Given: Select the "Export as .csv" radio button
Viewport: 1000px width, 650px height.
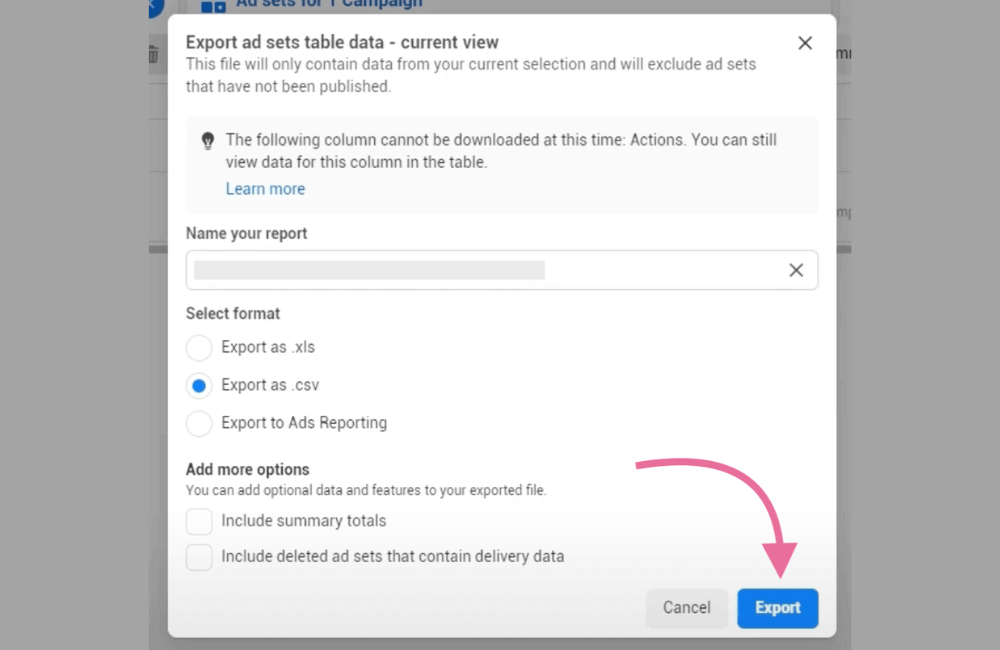Looking at the screenshot, I should [x=199, y=385].
